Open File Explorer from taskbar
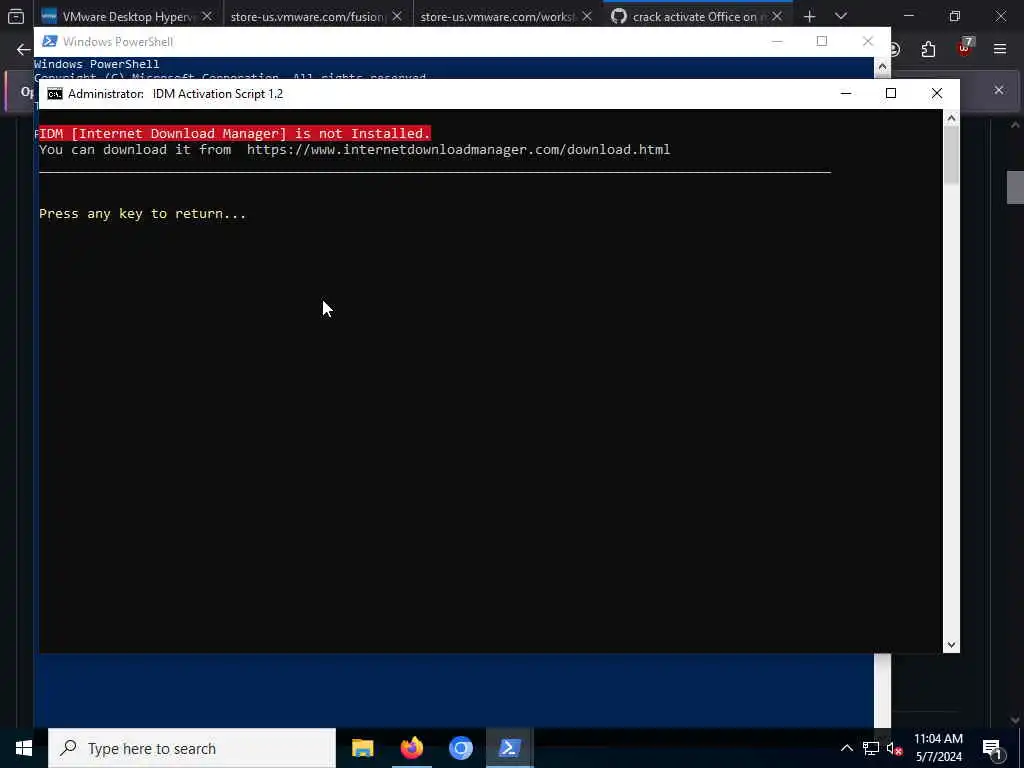The height and width of the screenshot is (768, 1024). [362, 748]
